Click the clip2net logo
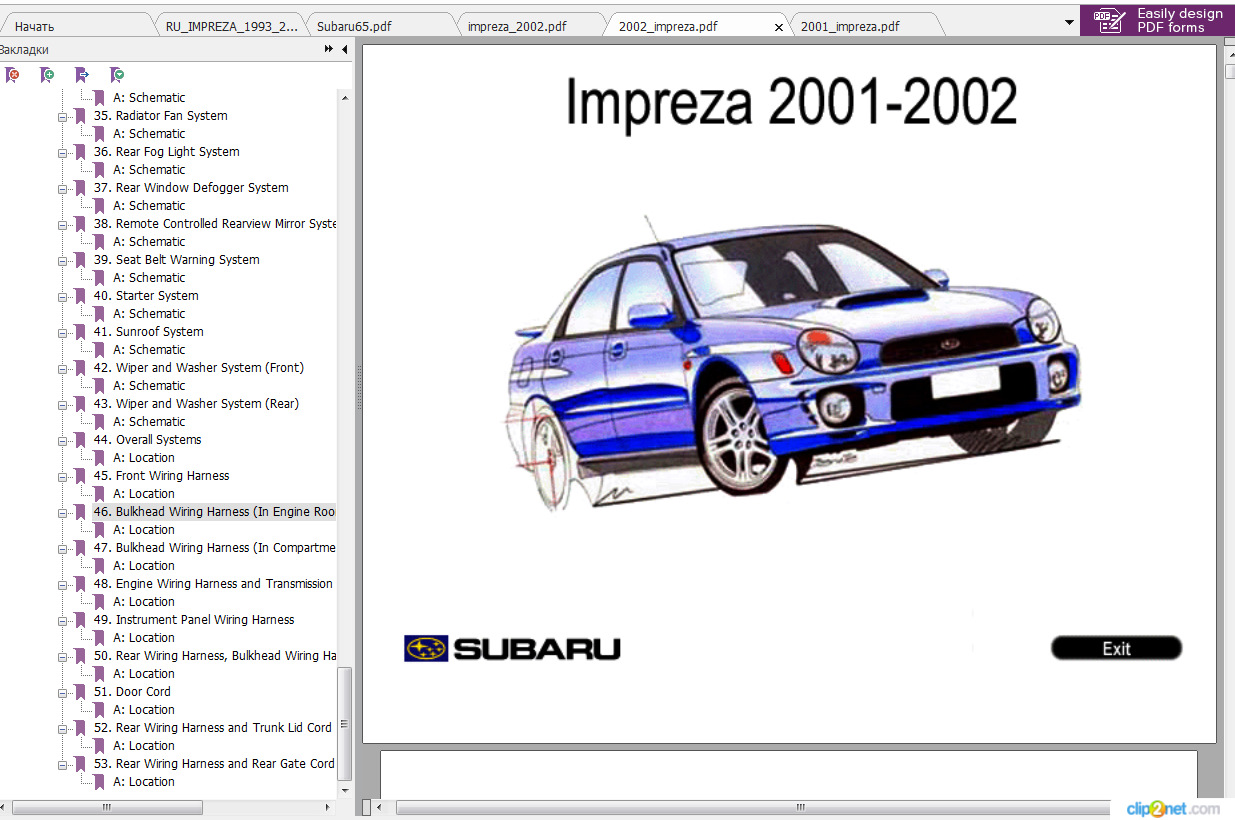The image size is (1235, 820). 1173,808
